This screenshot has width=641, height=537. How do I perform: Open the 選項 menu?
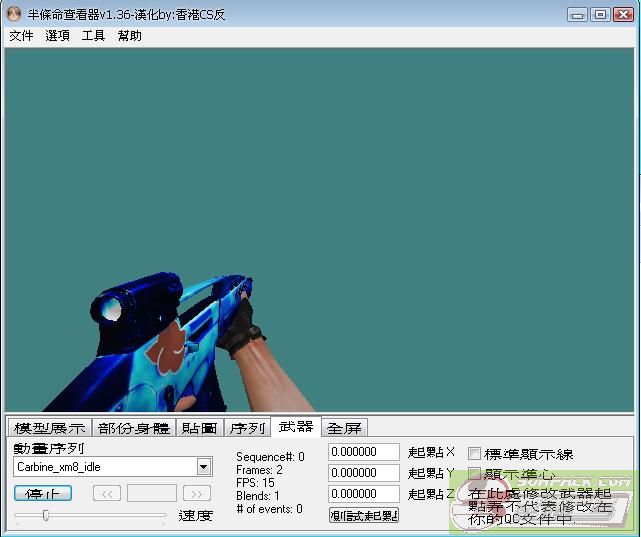[x=57, y=36]
